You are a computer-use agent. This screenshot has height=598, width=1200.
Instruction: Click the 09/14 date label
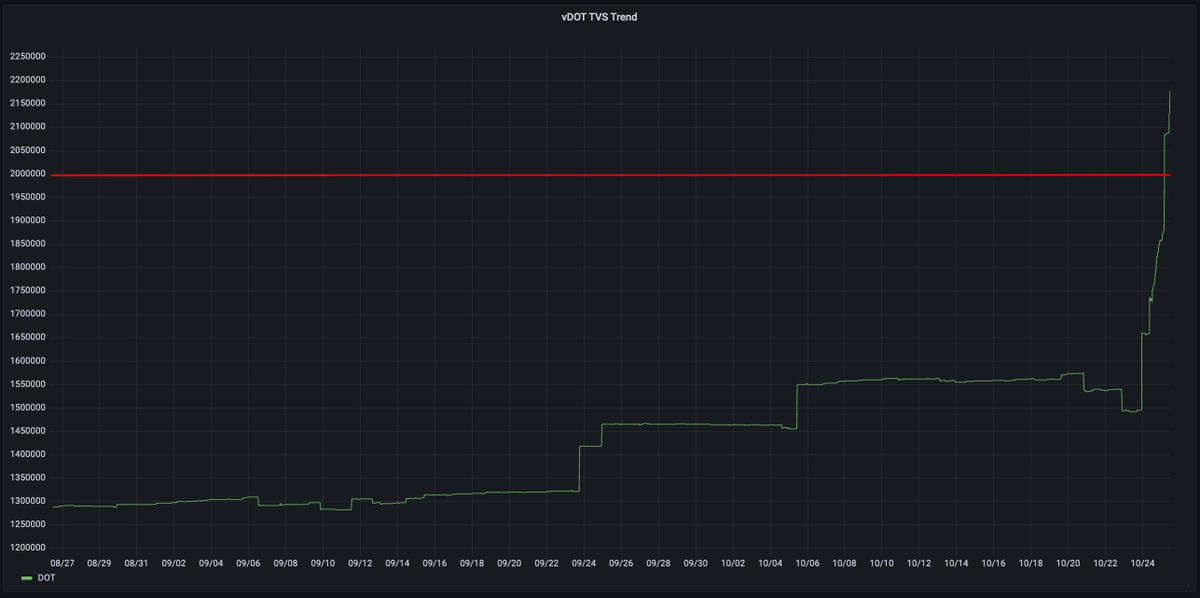[x=397, y=563]
